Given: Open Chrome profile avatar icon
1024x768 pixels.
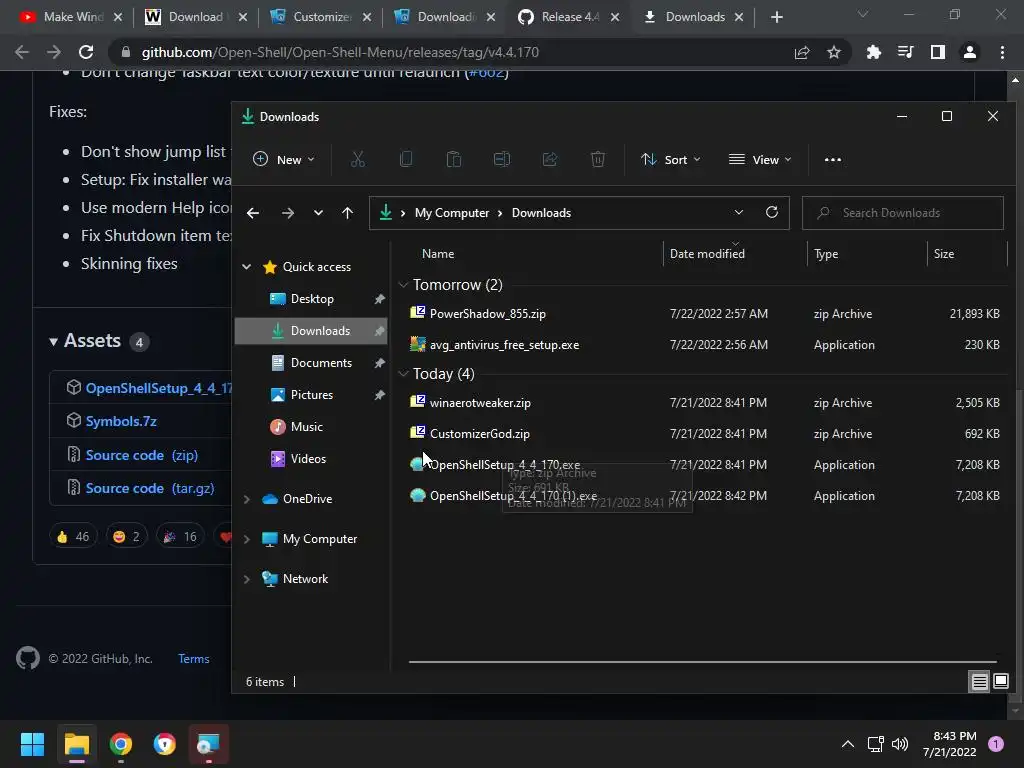Looking at the screenshot, I should click(970, 52).
